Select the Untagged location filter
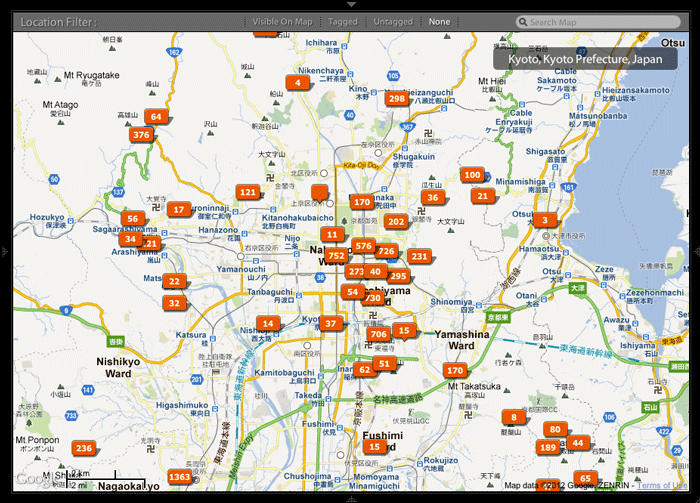This screenshot has width=700, height=503. tap(393, 21)
